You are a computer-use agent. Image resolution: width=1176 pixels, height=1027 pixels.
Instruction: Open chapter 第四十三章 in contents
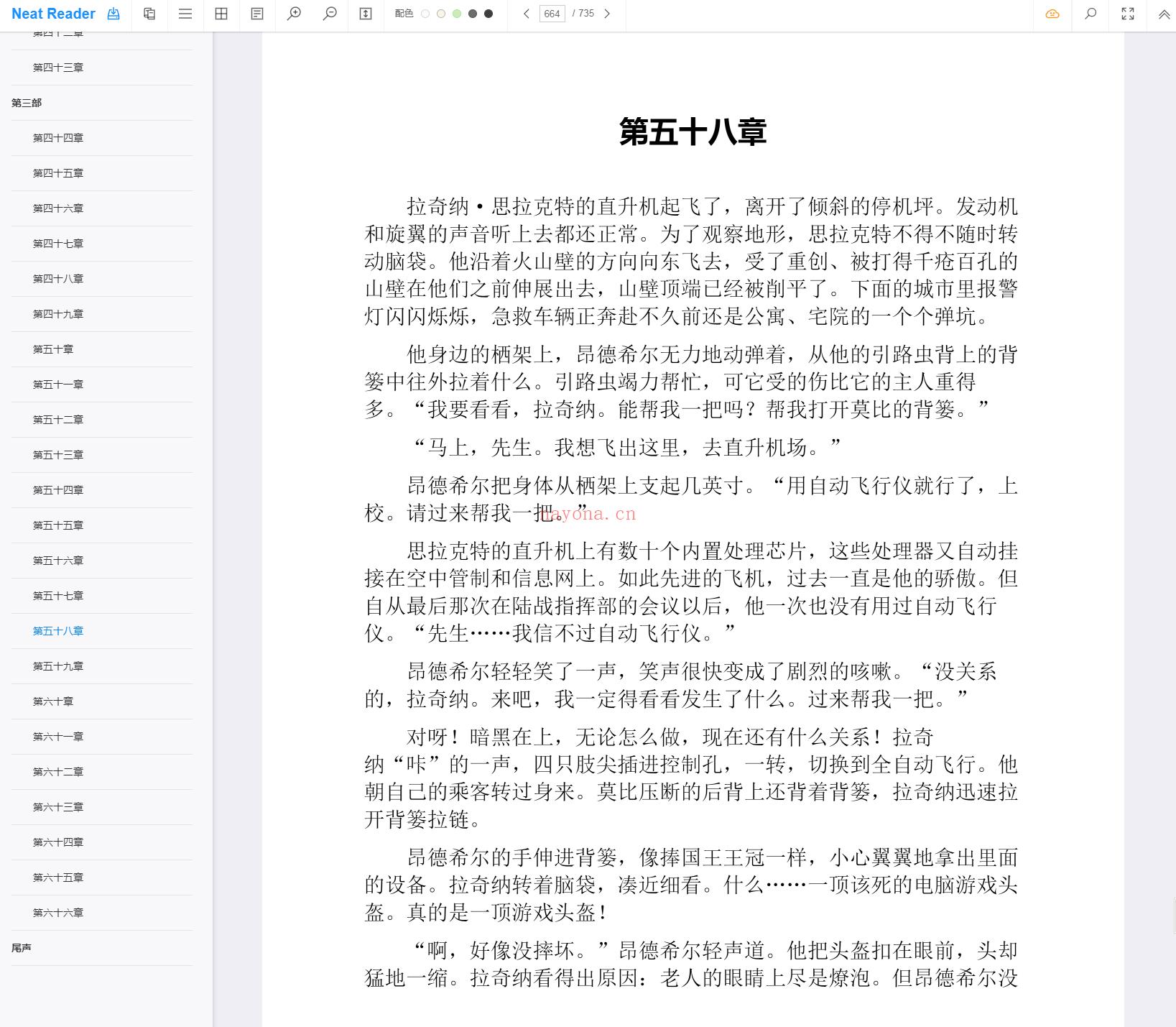(x=58, y=68)
